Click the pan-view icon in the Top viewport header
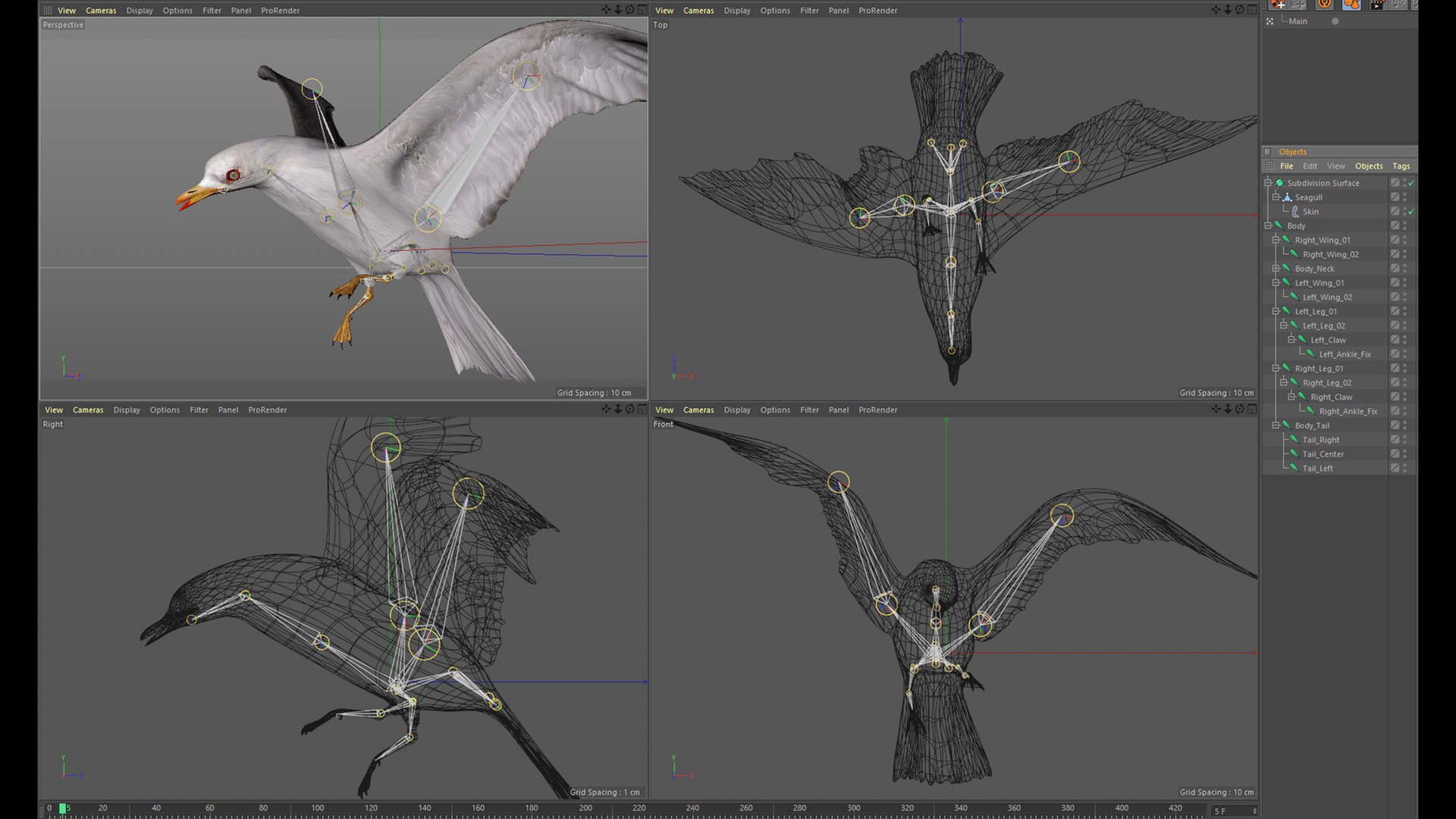The image size is (1456, 819). pos(1216,10)
